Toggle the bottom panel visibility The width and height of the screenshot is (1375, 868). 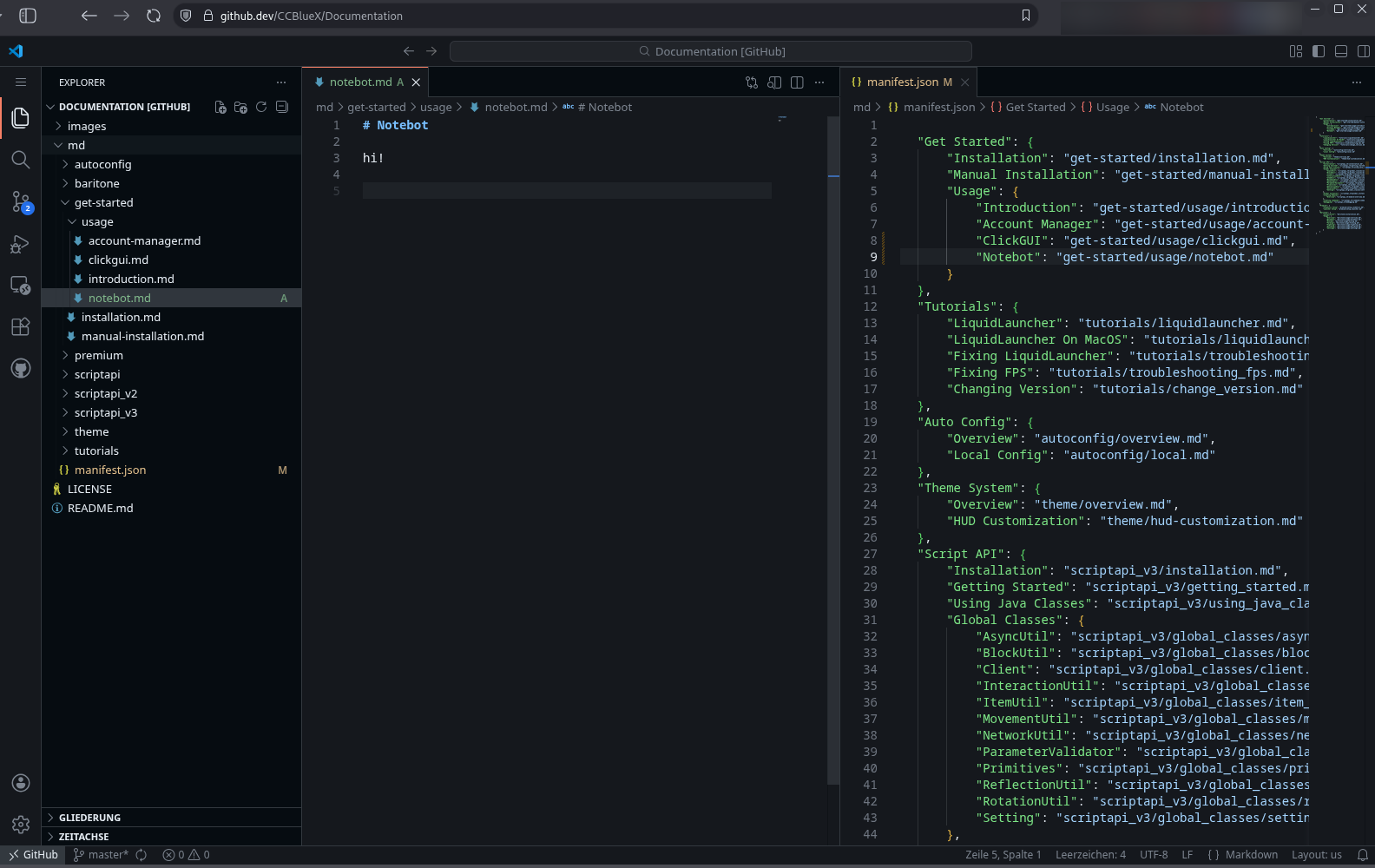(x=1341, y=52)
